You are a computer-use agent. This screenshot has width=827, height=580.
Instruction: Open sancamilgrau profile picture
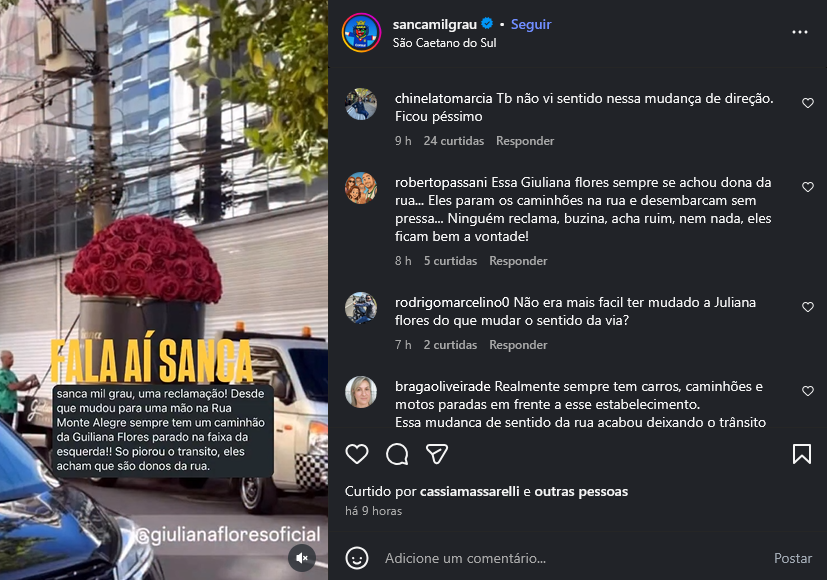pyautogui.click(x=361, y=33)
